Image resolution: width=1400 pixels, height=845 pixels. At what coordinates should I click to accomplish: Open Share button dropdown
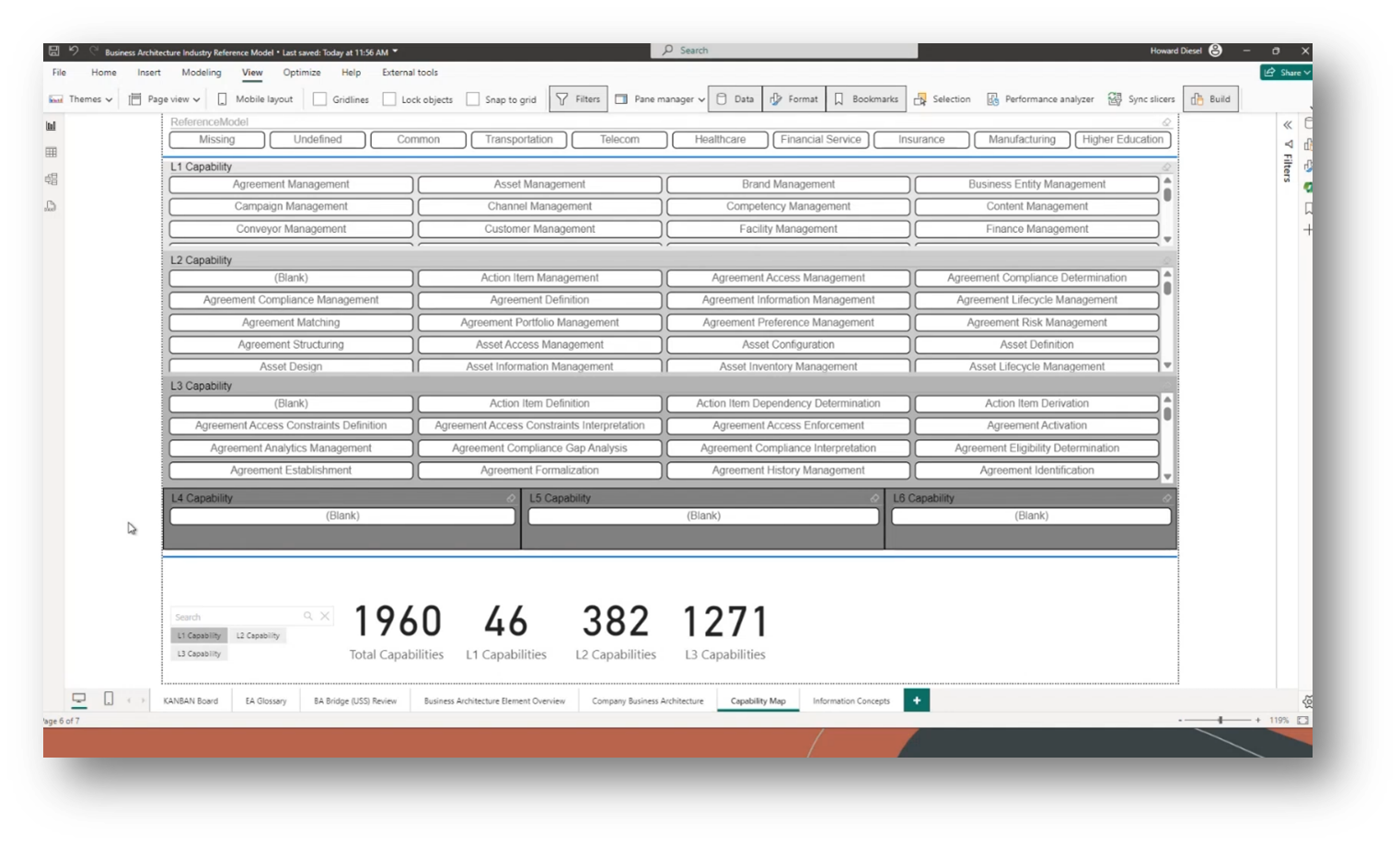(x=1287, y=73)
